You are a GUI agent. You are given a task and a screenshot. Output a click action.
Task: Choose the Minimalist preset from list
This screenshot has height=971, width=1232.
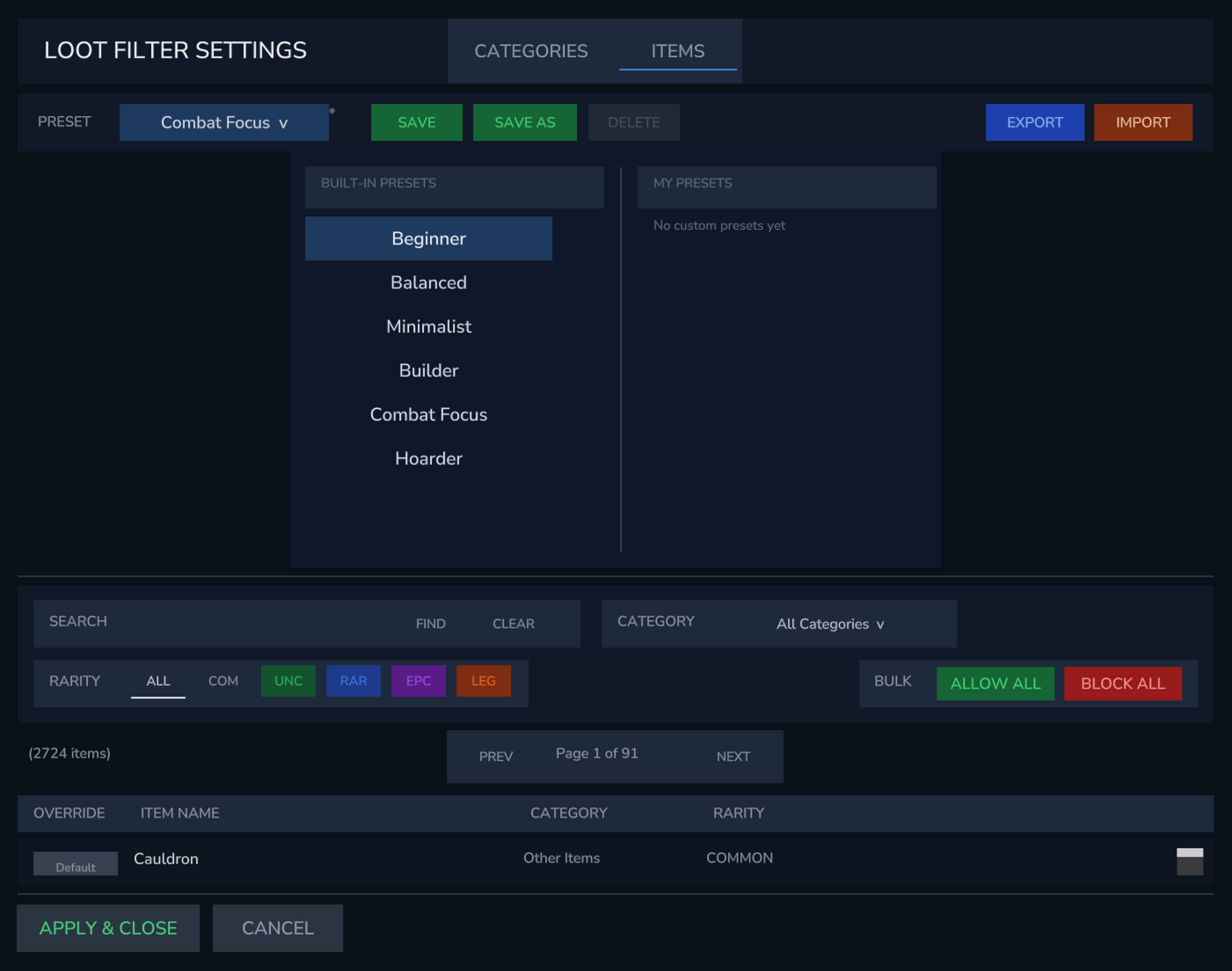click(428, 326)
